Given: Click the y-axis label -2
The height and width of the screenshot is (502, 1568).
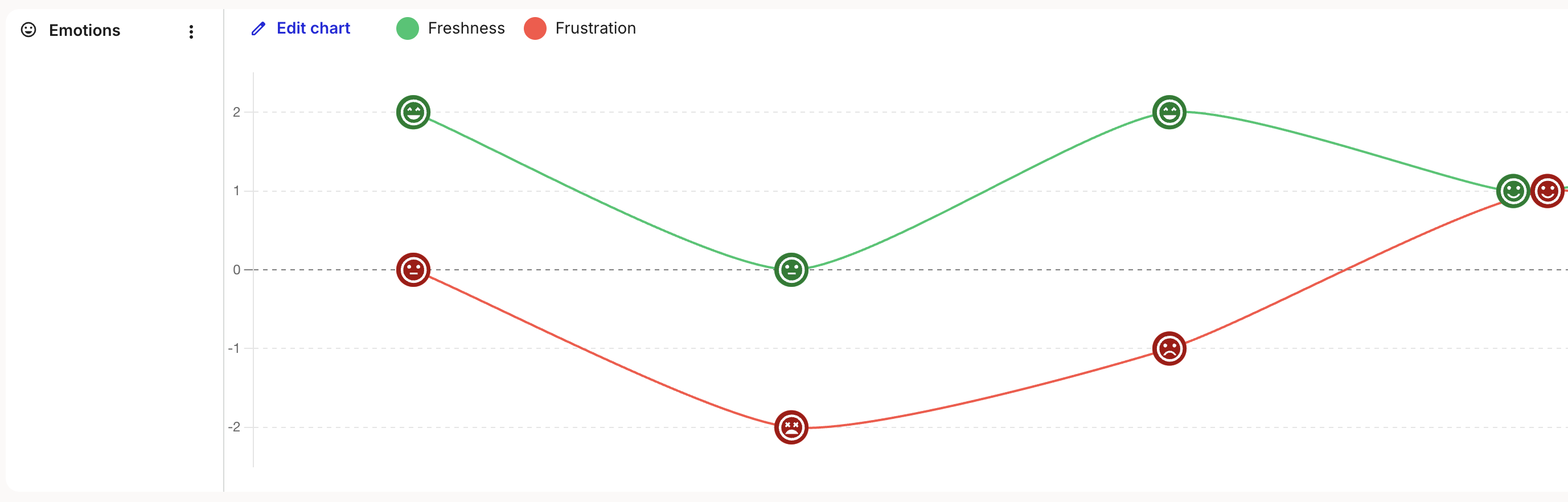Looking at the screenshot, I should click(235, 427).
